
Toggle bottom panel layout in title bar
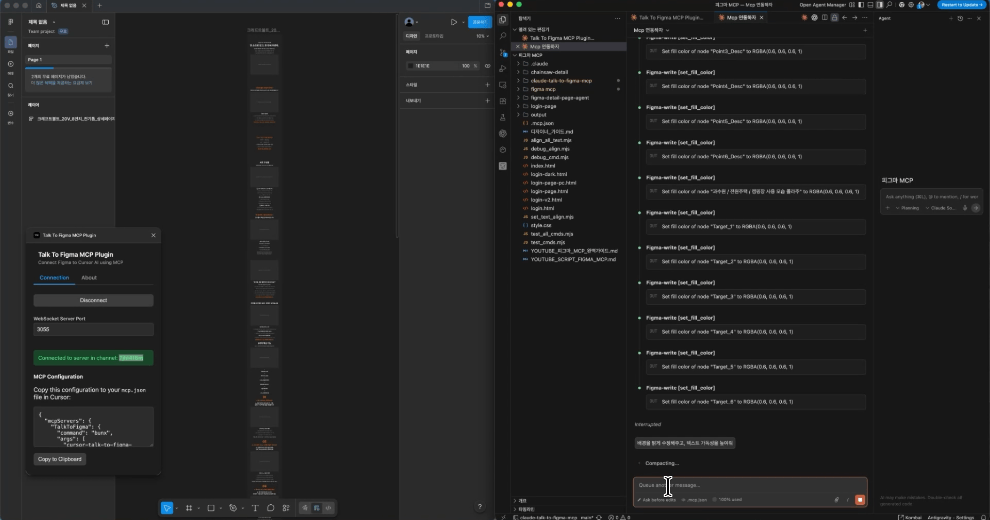[870, 5]
